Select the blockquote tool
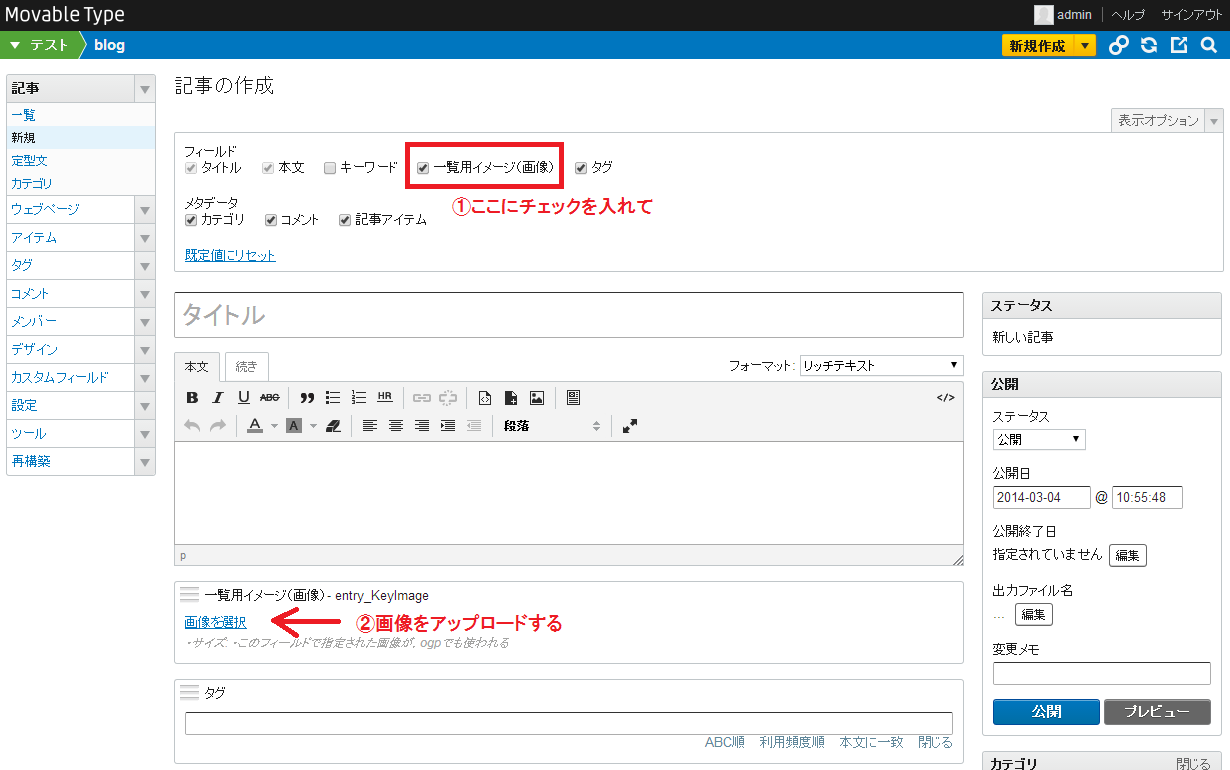 tap(307, 397)
